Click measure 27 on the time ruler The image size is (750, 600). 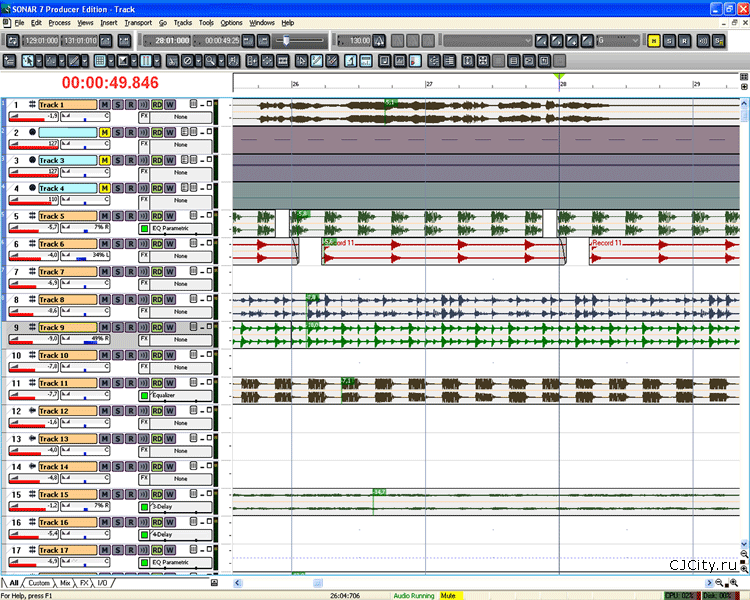[x=429, y=84]
